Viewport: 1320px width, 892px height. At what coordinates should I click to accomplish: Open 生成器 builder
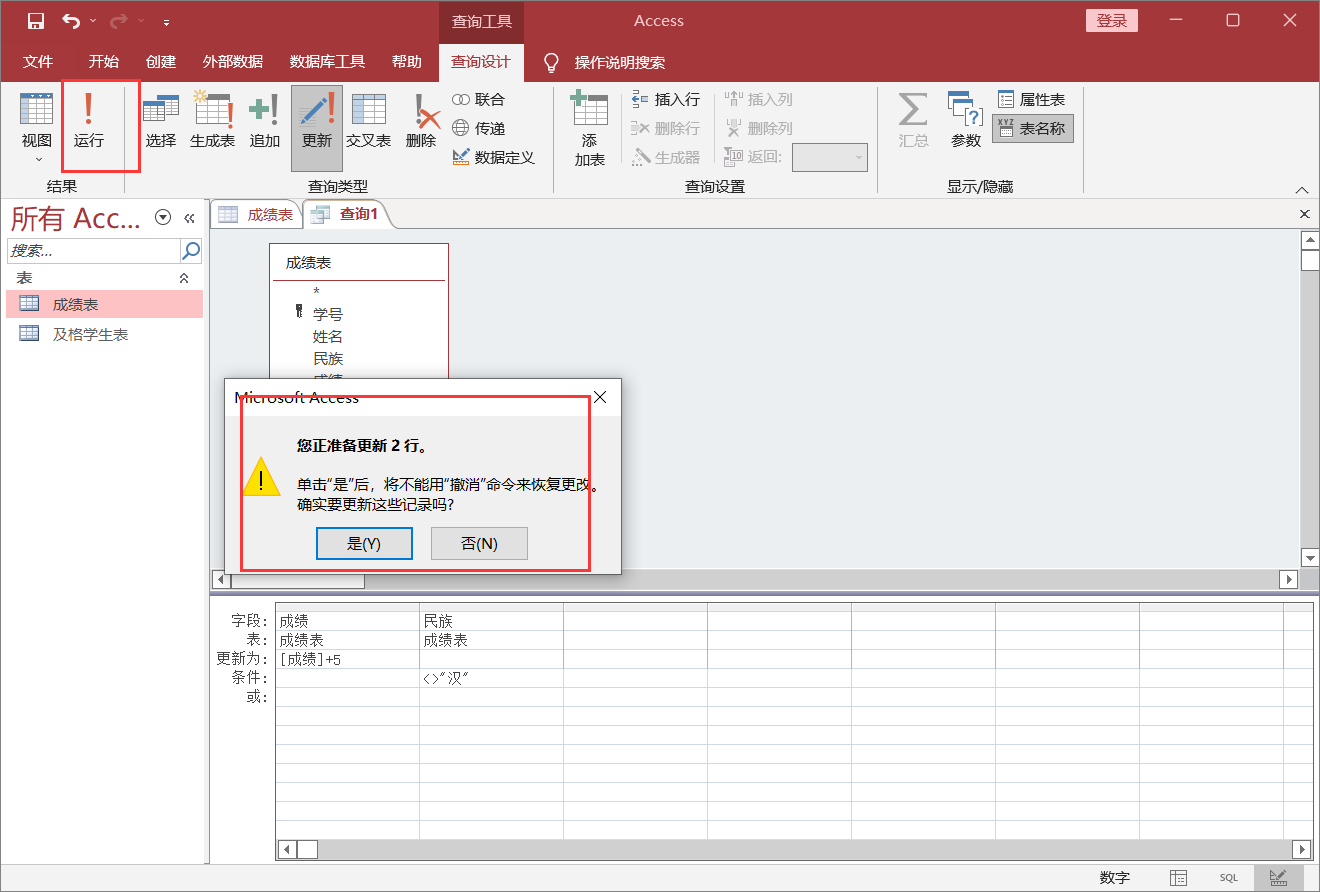pos(666,157)
